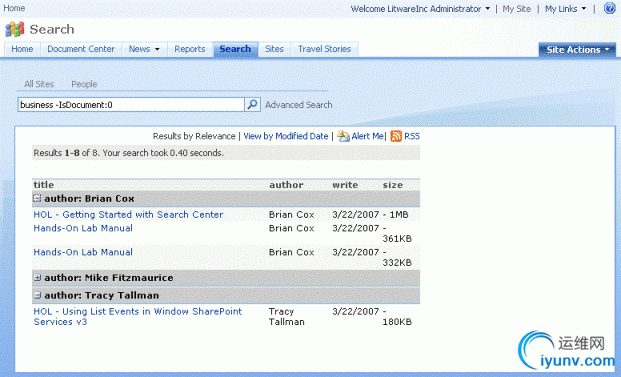Click the Tracy Tallman author cell
The width and height of the screenshot is (621, 377).
[287, 316]
